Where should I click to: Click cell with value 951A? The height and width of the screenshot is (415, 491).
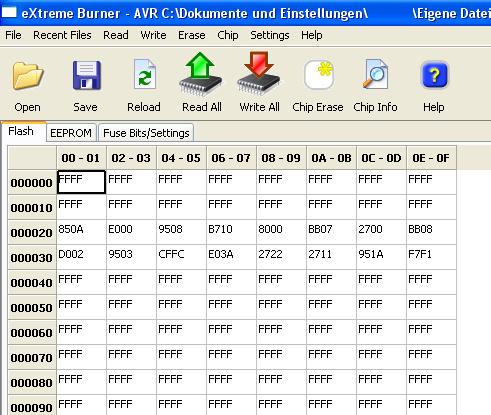tap(381, 257)
